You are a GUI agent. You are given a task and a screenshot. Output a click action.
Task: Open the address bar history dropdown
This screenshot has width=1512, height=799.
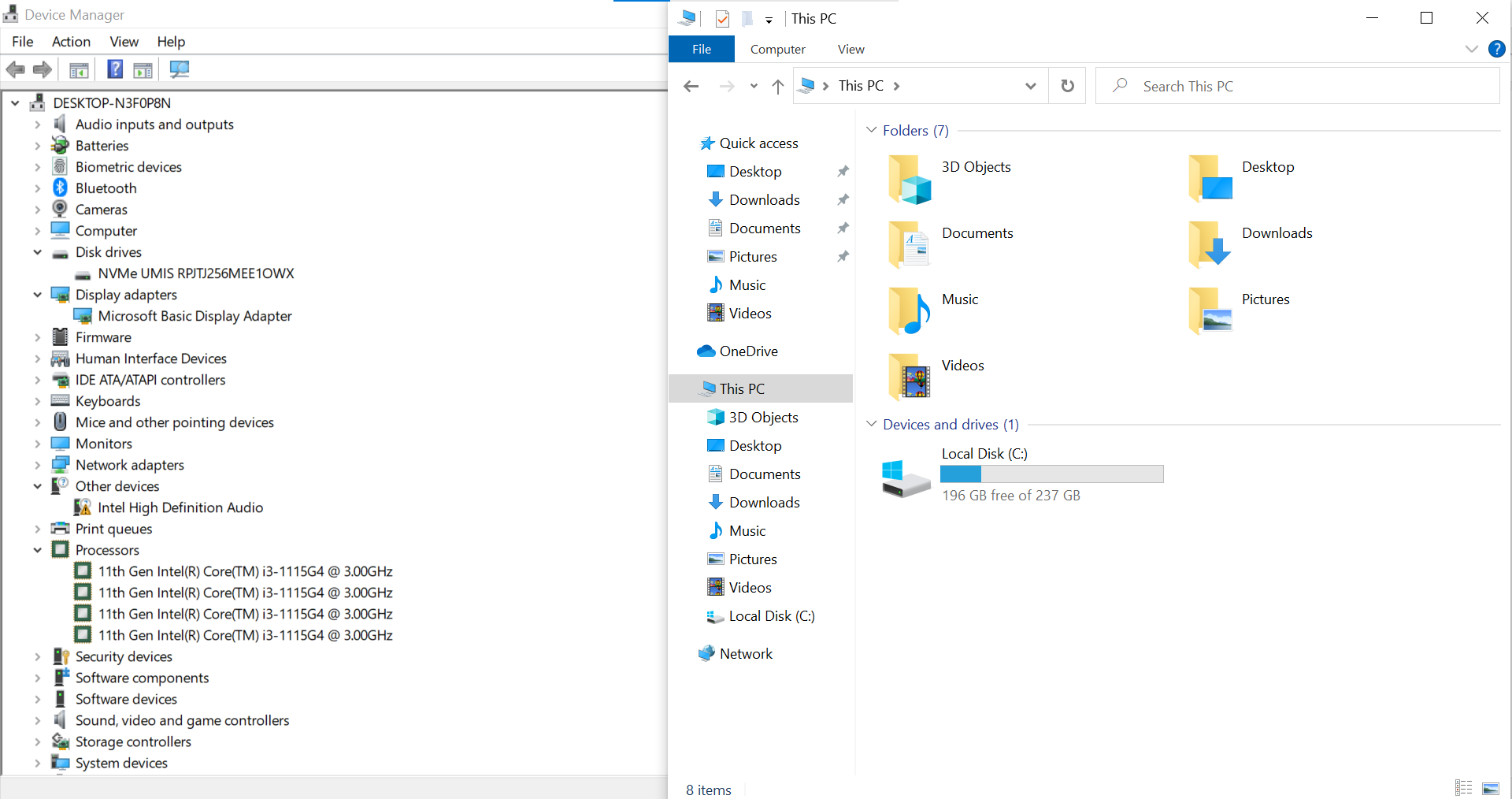coord(1030,86)
